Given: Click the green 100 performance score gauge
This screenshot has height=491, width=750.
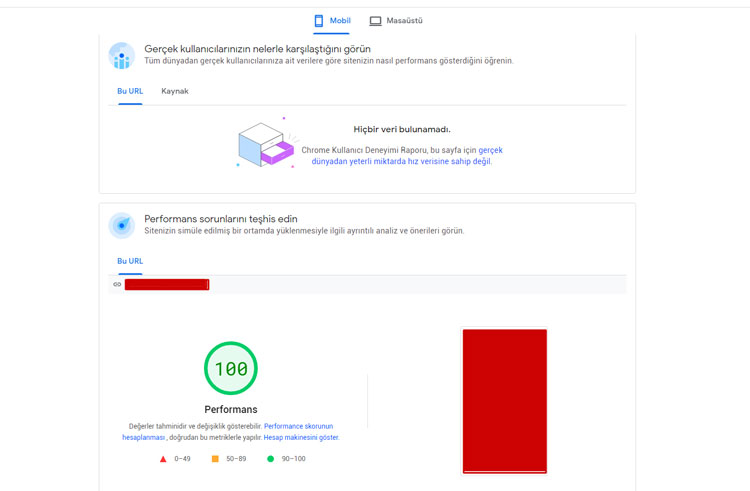Looking at the screenshot, I should tap(231, 368).
